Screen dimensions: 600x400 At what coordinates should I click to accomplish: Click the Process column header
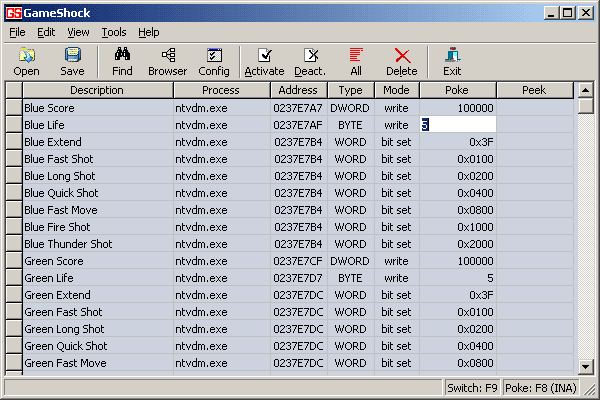[222, 90]
